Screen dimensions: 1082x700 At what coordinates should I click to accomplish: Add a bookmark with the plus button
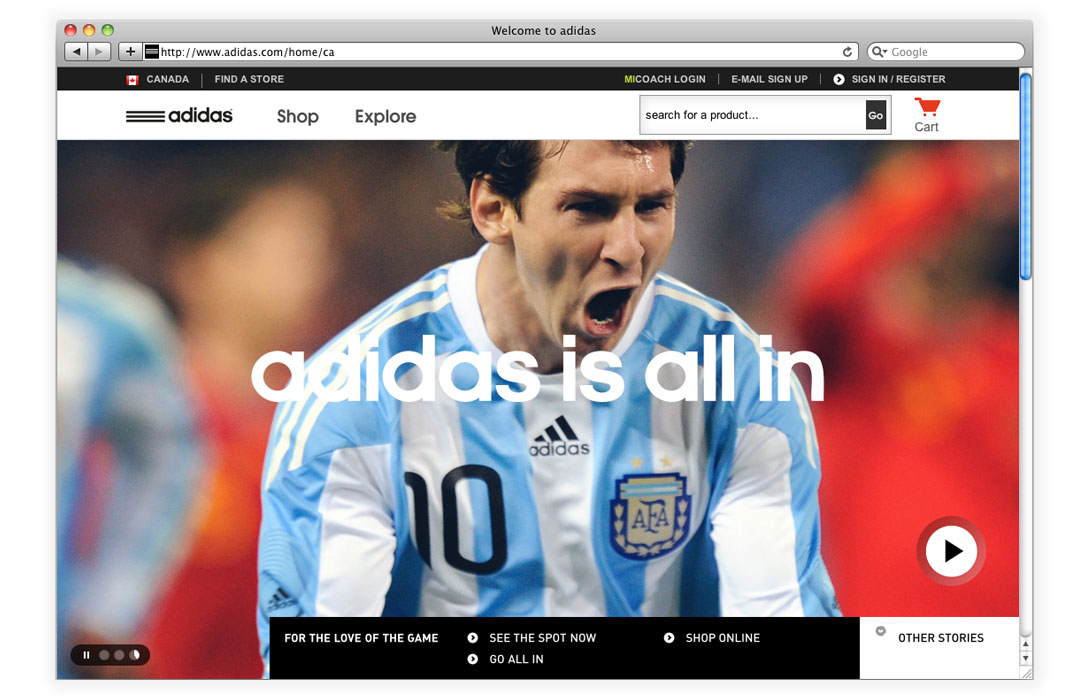pyautogui.click(x=130, y=52)
